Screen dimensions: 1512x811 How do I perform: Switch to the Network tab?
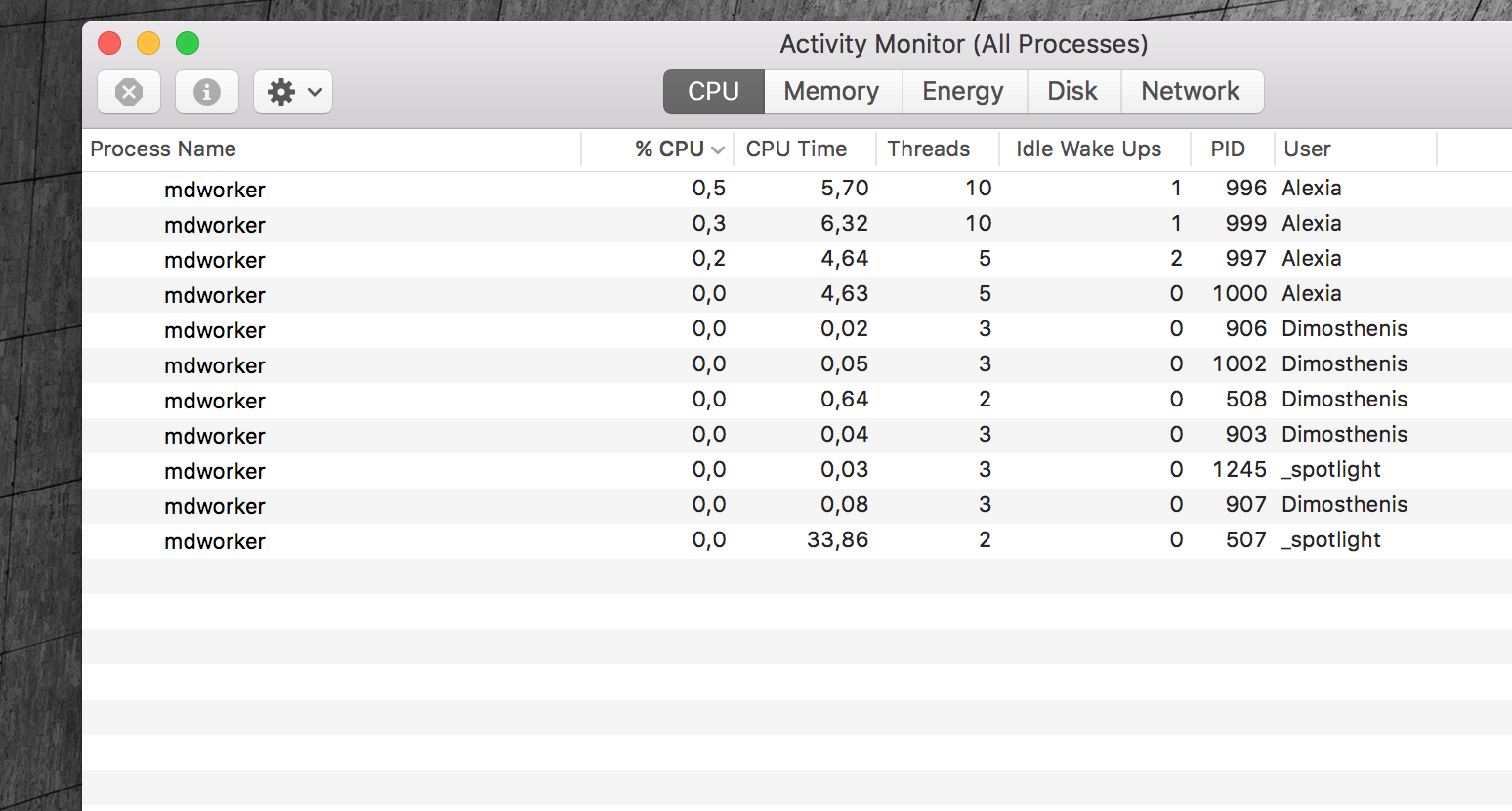pos(1191,92)
